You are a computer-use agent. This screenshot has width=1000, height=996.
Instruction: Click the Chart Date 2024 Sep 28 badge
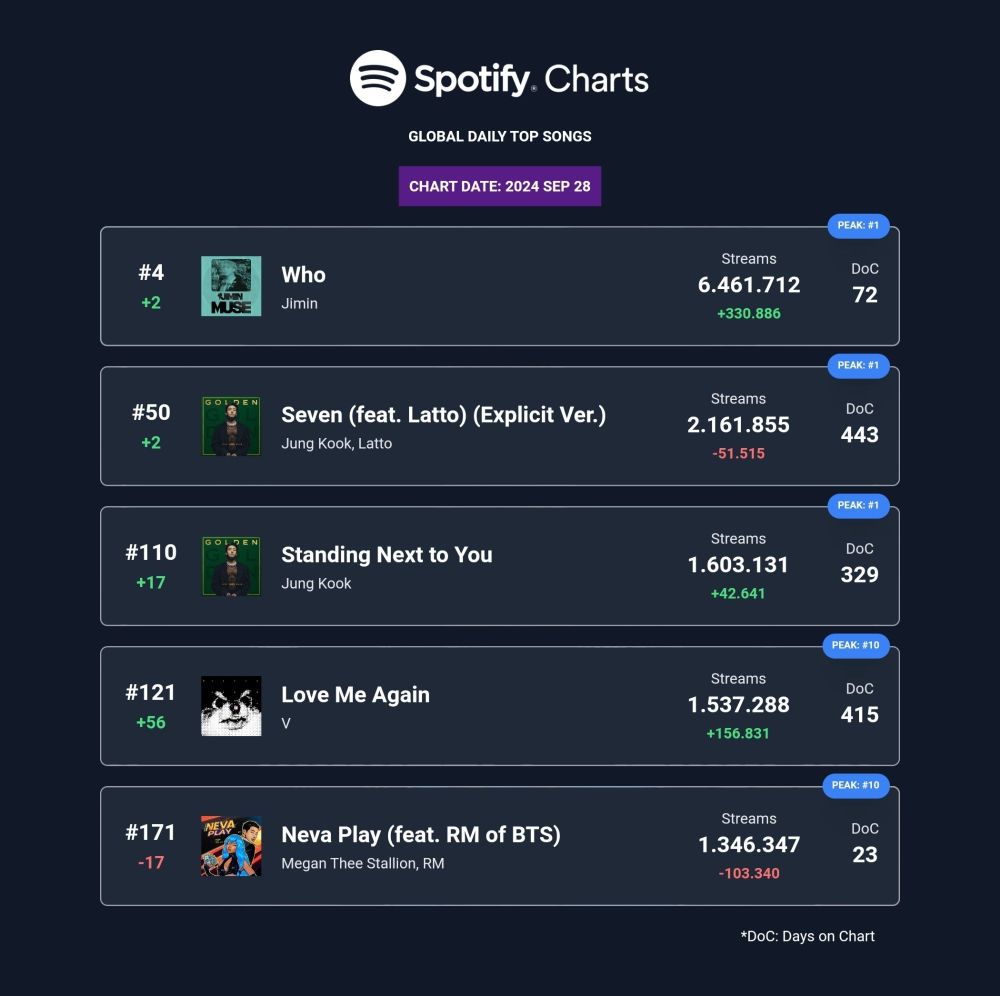[499, 186]
